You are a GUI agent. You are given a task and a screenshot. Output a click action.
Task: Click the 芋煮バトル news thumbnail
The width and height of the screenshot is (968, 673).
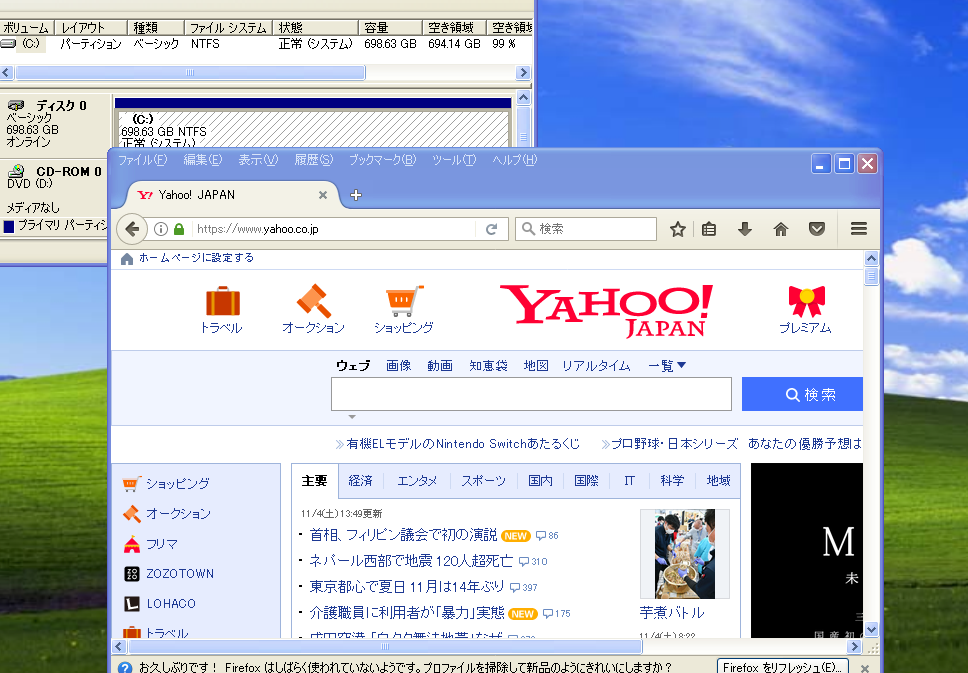coord(685,554)
